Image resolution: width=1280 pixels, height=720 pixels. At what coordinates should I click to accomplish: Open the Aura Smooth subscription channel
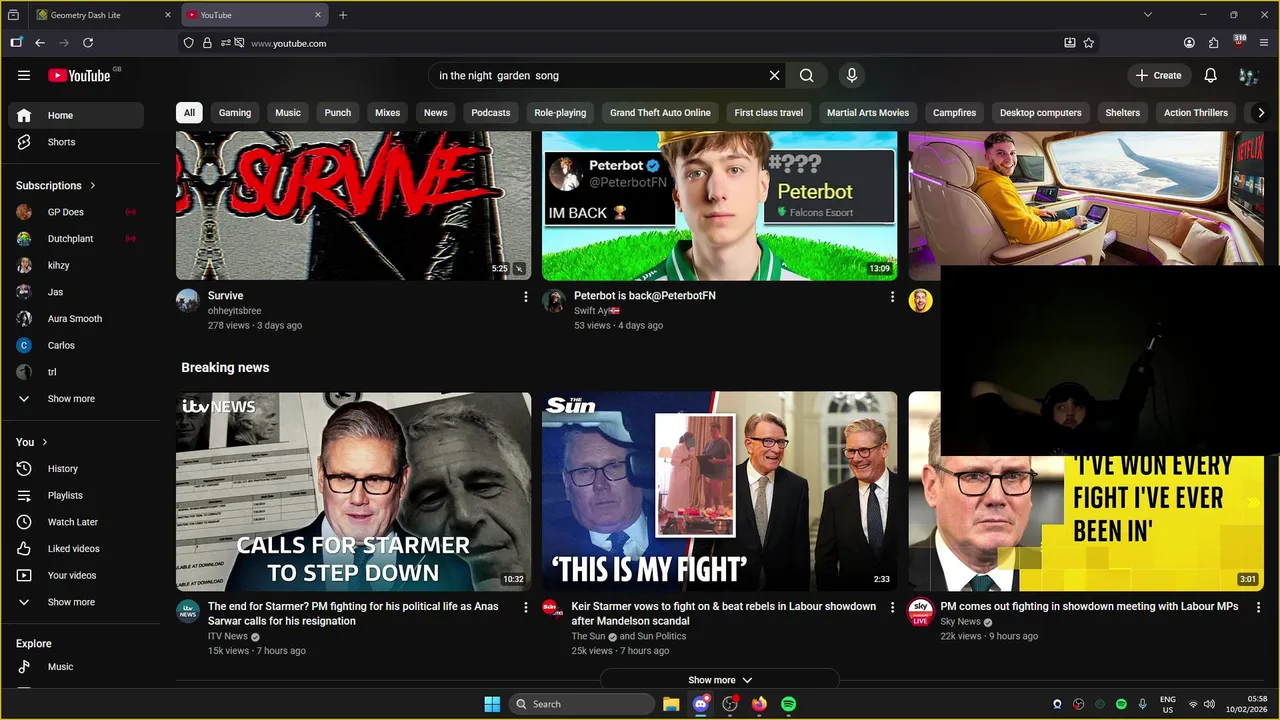76,319
